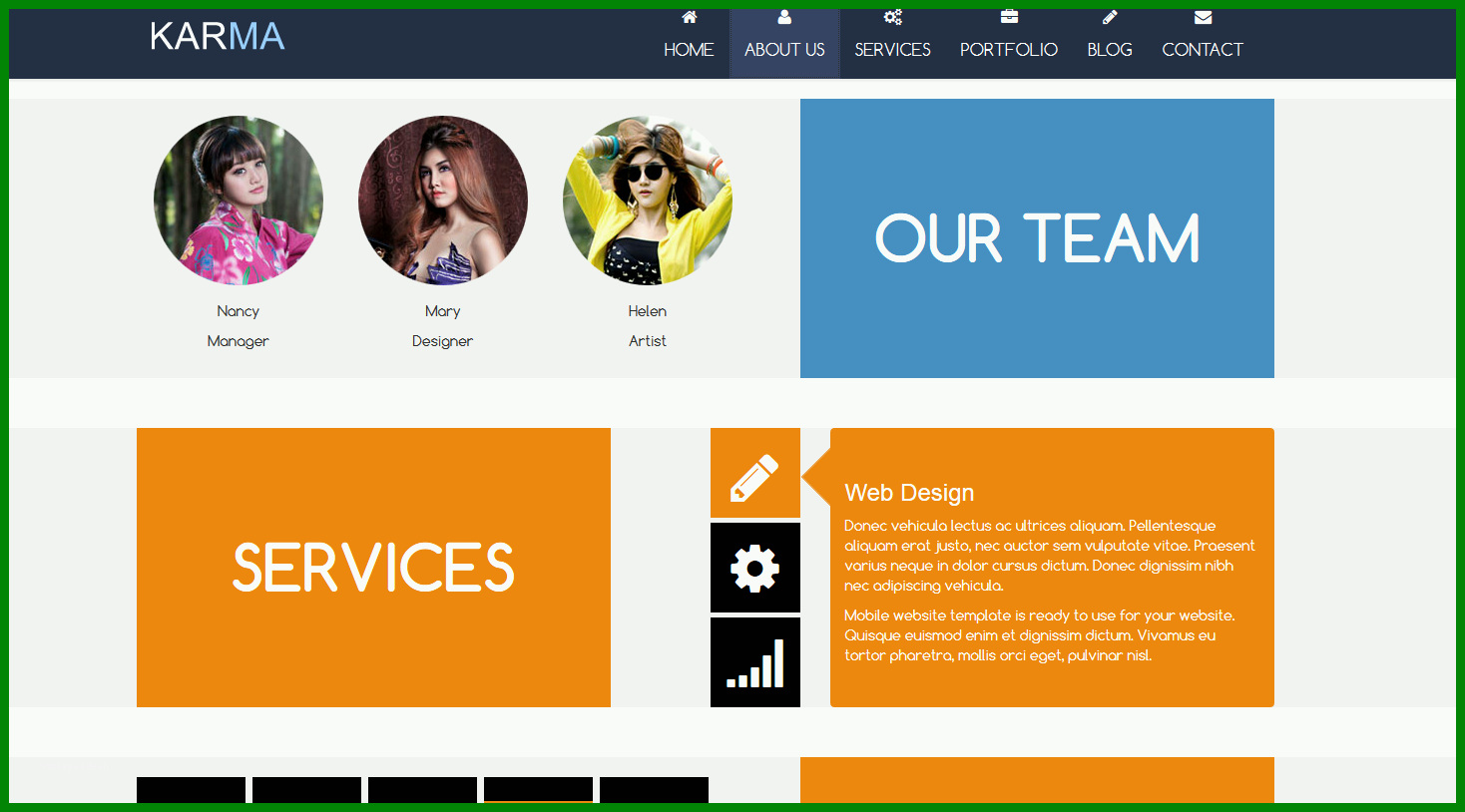The image size is (1465, 812).
Task: Click the person icon above ABOUT US
Action: [x=784, y=17]
